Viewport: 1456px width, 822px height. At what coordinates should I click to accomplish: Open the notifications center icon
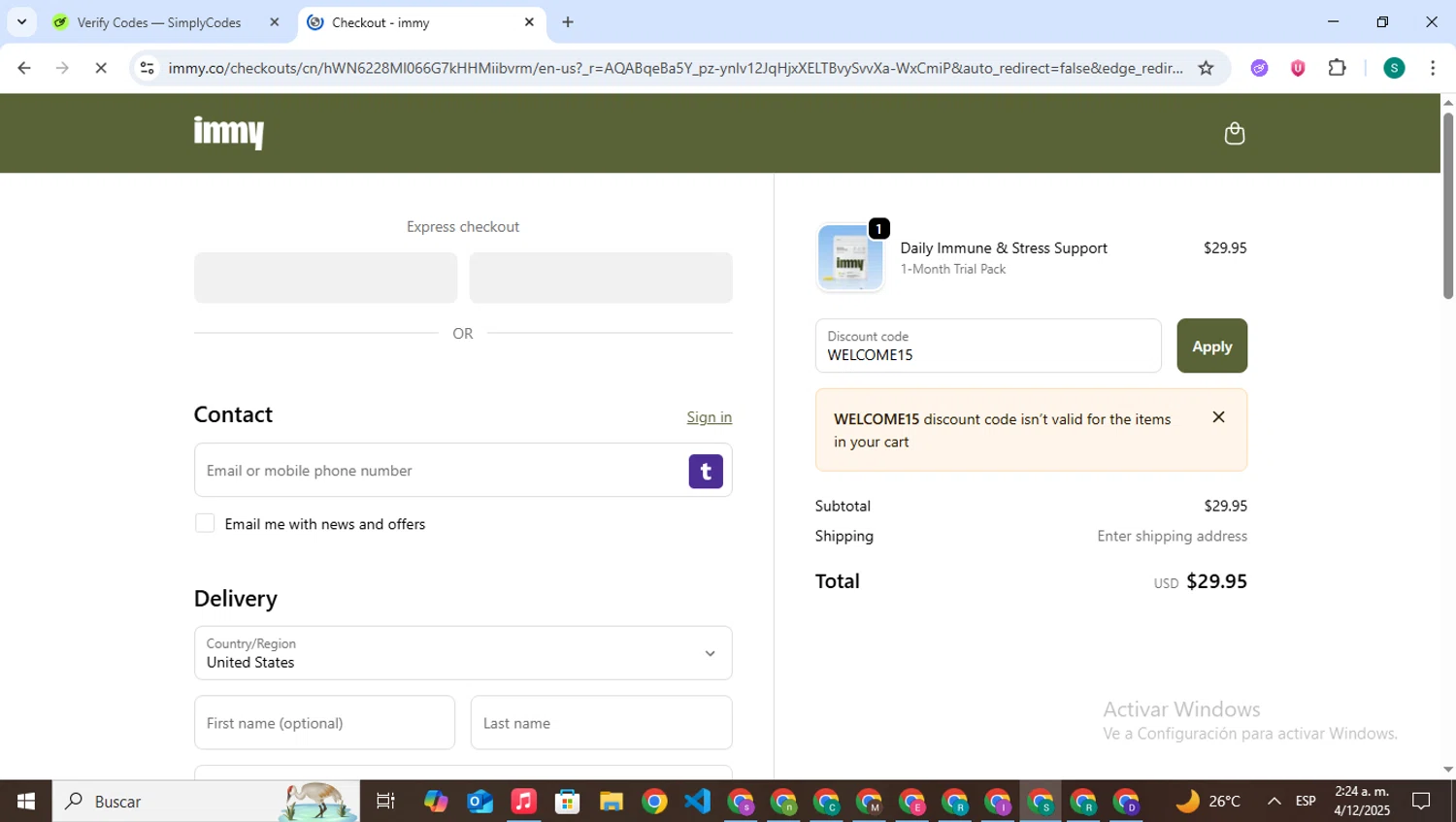coord(1421,802)
